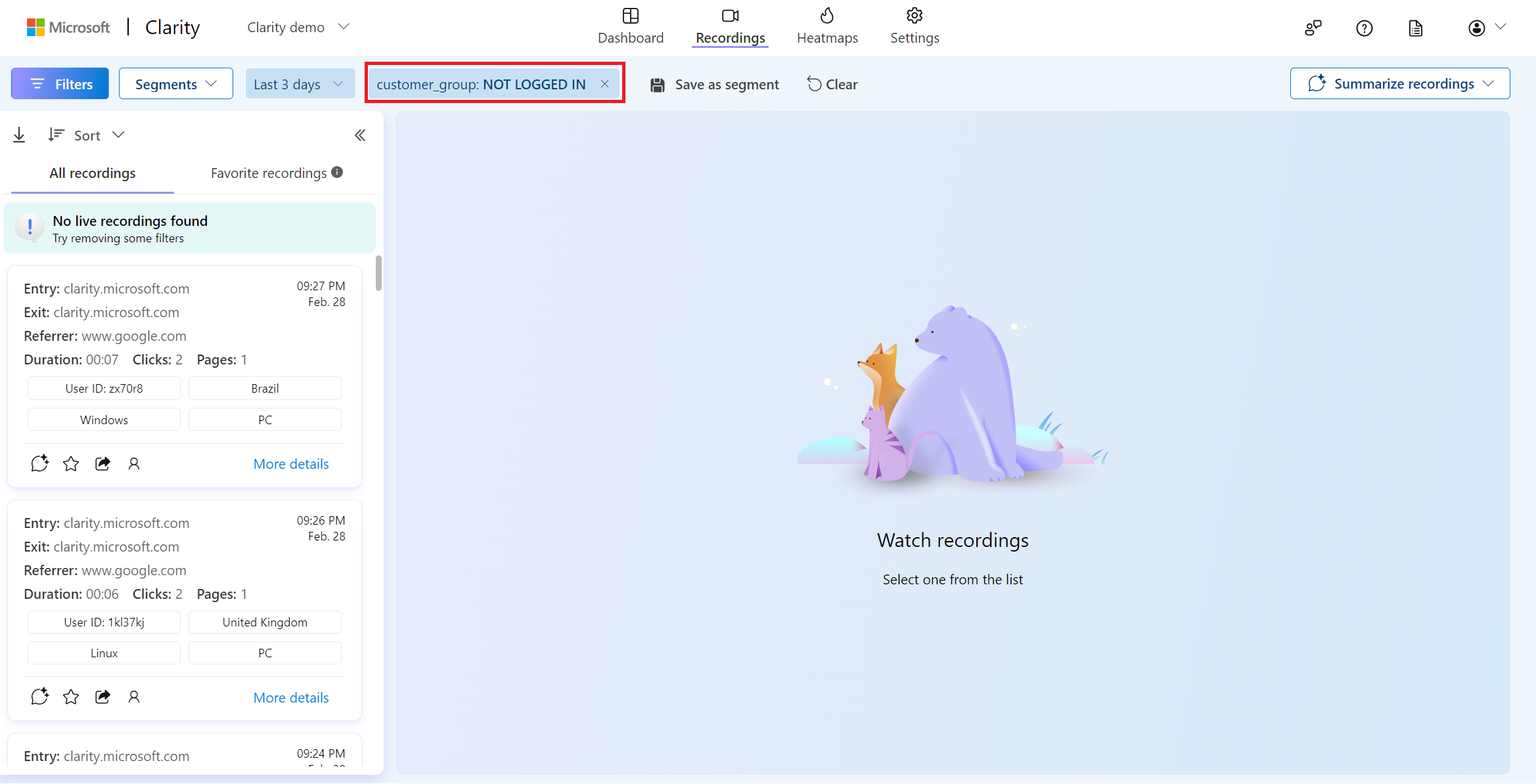Summarize the 09:26 PM recording

[39, 697]
